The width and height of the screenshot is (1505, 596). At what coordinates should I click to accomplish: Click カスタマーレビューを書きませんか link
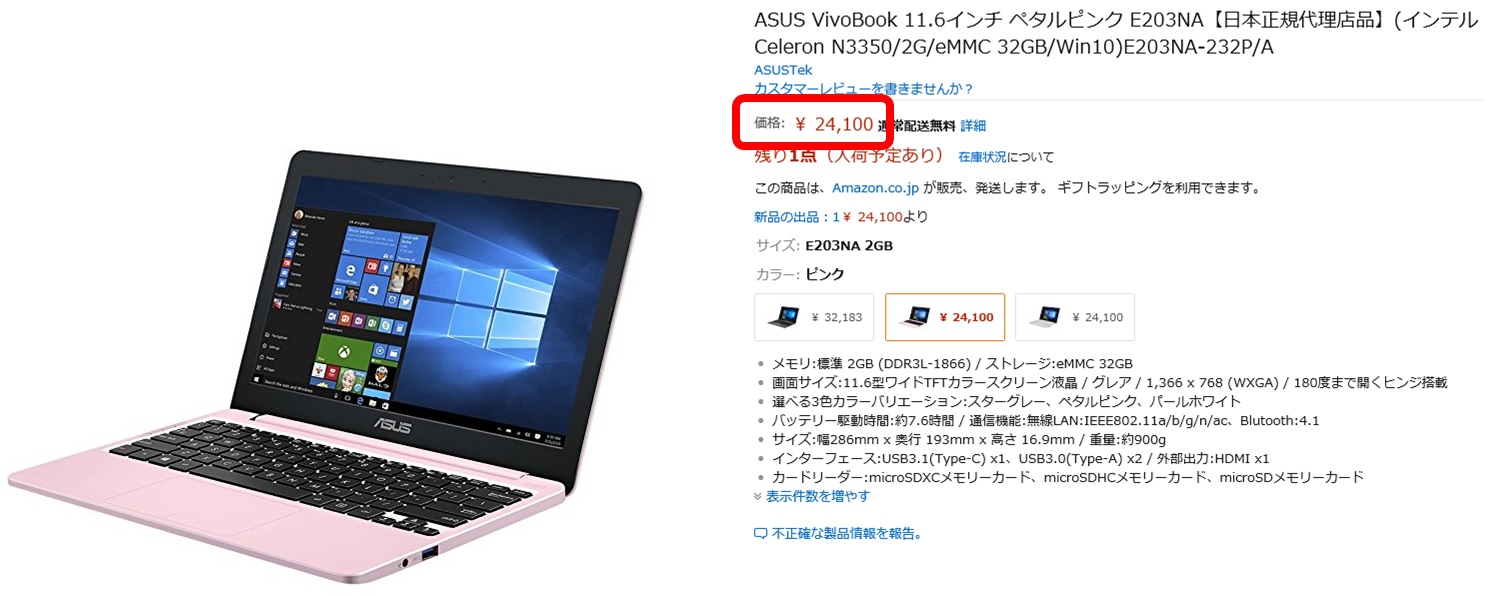[864, 89]
